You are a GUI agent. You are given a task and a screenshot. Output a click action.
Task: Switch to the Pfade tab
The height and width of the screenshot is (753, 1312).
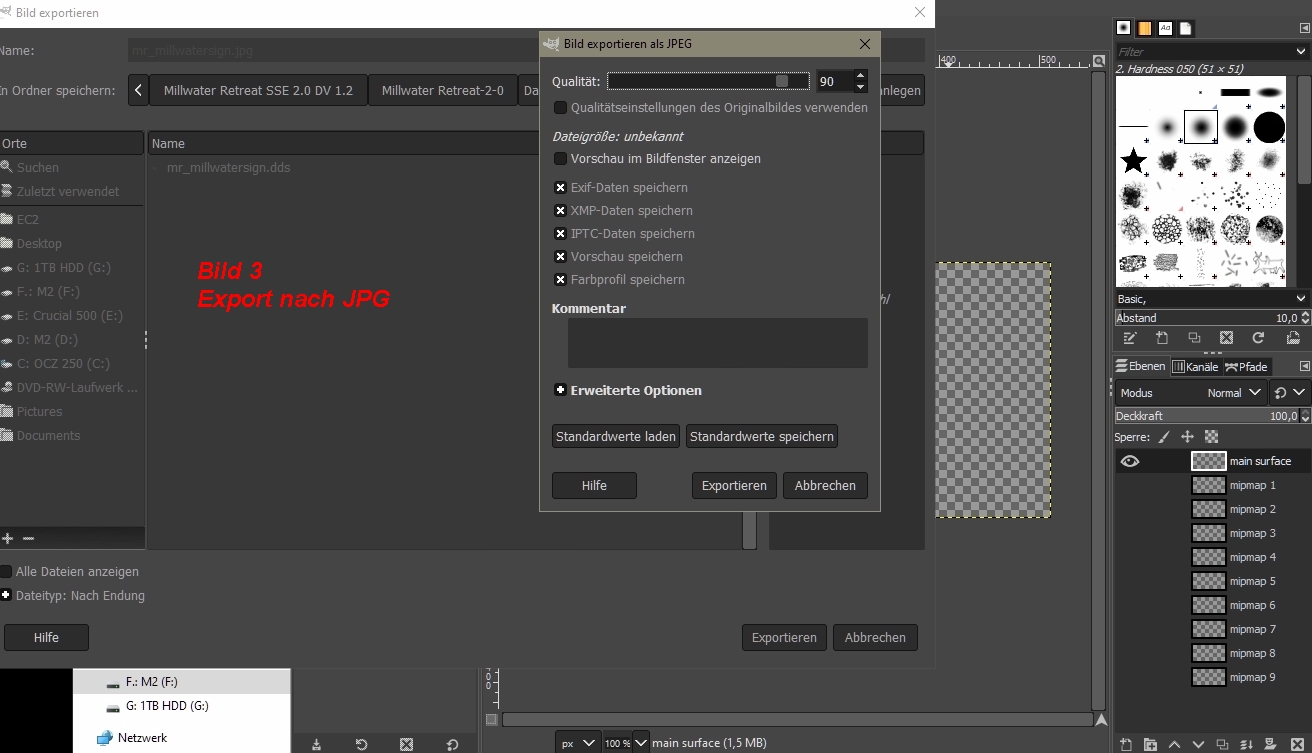1246,367
